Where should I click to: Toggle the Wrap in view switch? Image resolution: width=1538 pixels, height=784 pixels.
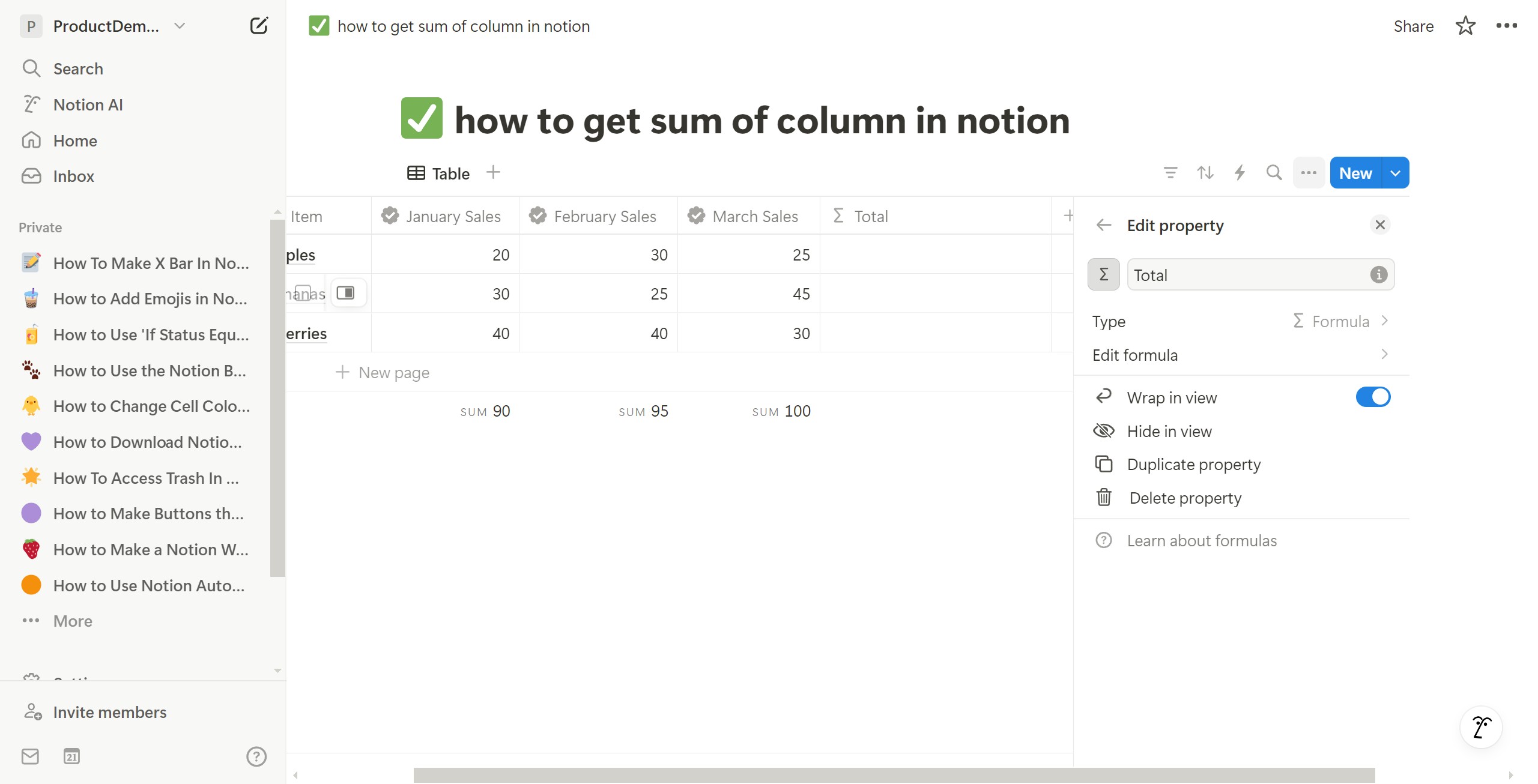(1373, 397)
